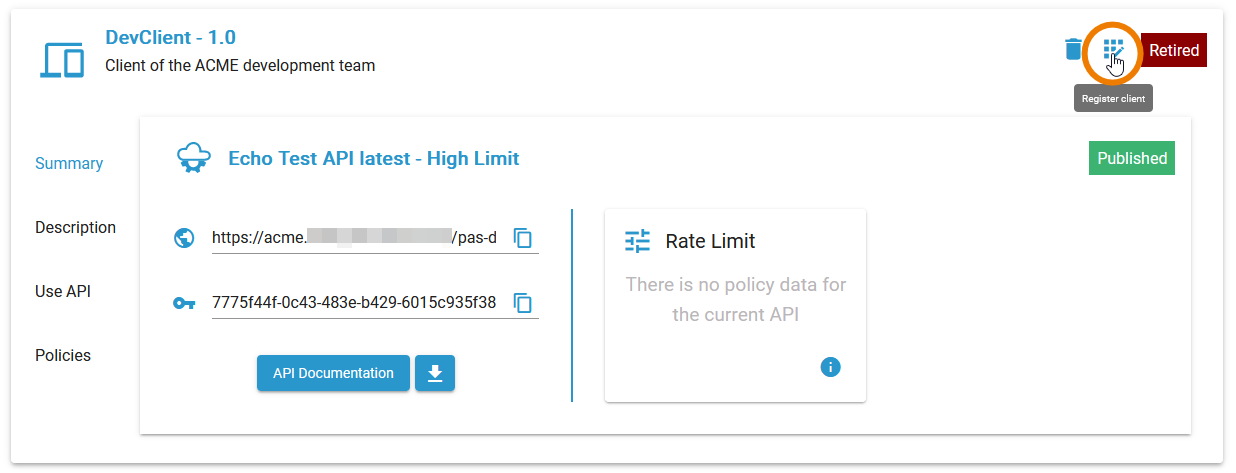Select the Use API tab

63,292
